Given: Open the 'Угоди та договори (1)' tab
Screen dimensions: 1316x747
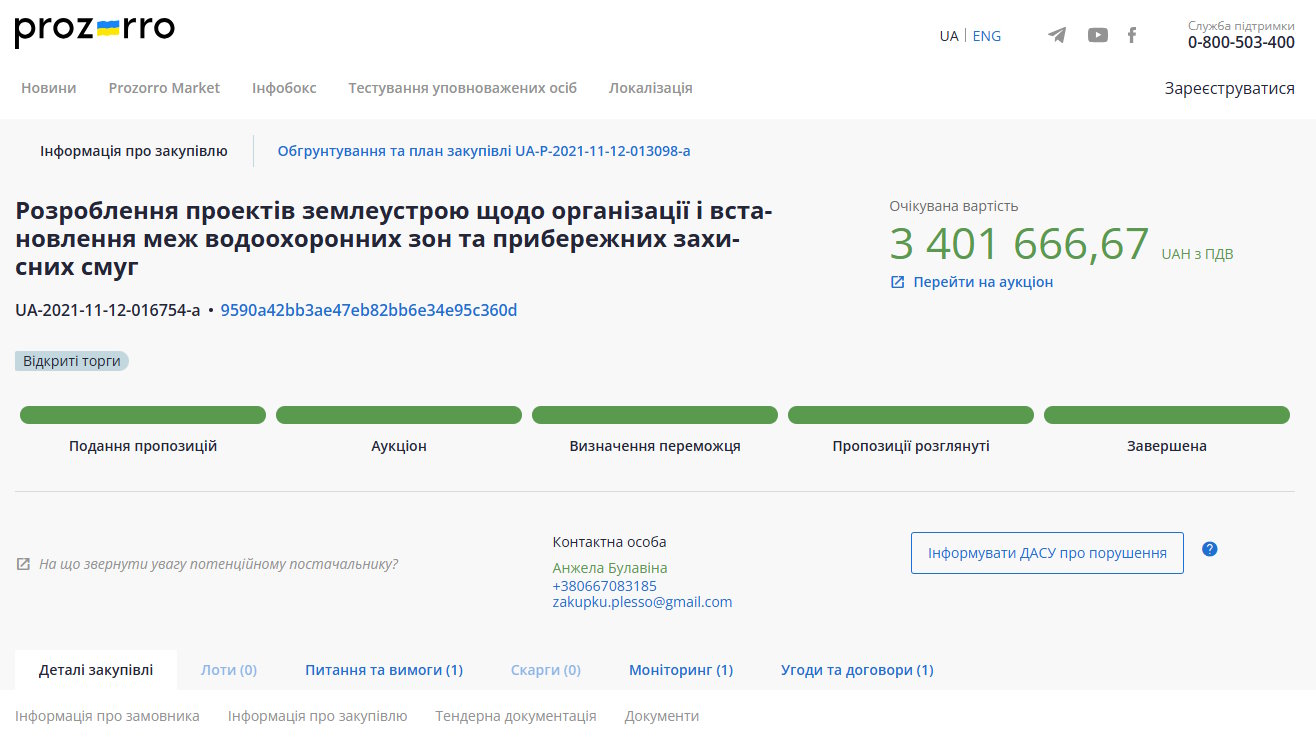Looking at the screenshot, I should [x=856, y=670].
